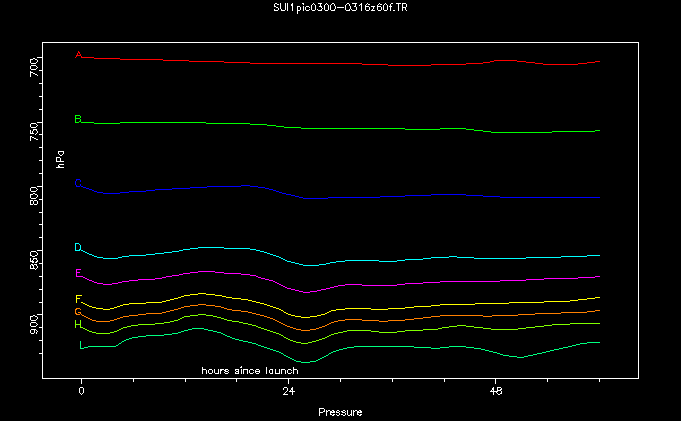Click the 800 y-axis tick label
The height and width of the screenshot is (421, 681).
coord(61,197)
